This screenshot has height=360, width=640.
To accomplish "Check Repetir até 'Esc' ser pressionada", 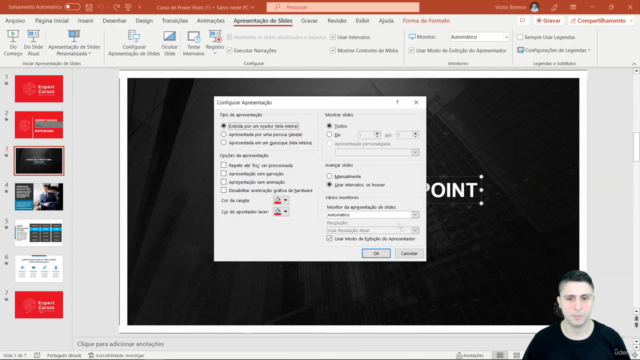I will pos(224,165).
